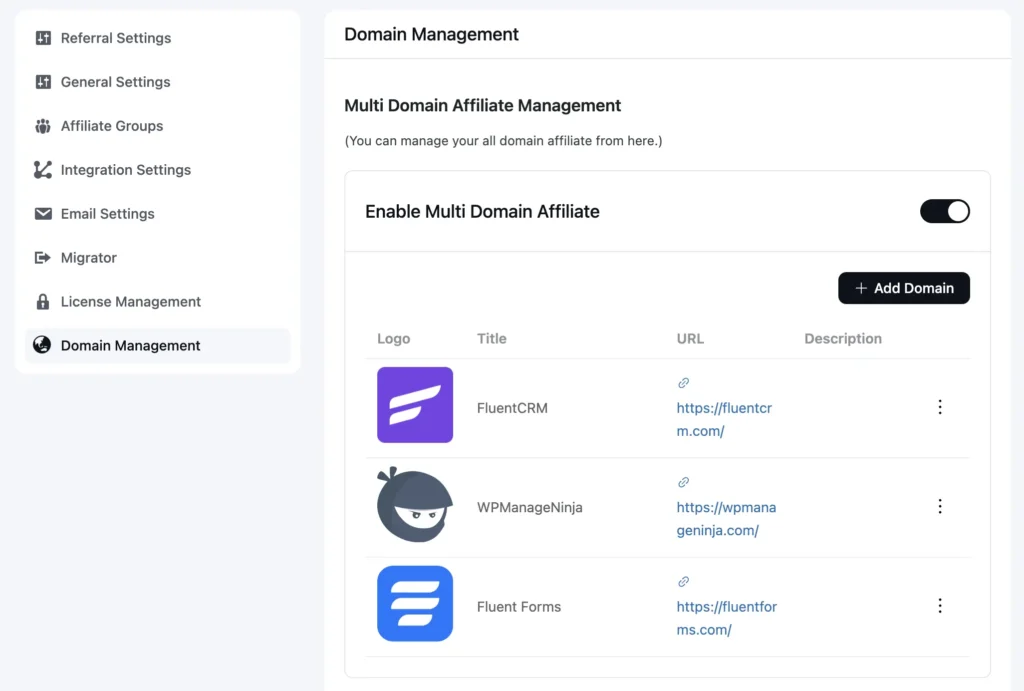Image resolution: width=1024 pixels, height=691 pixels.
Task: Click the Multi Domain Affiliate Management heading
Action: pos(483,105)
